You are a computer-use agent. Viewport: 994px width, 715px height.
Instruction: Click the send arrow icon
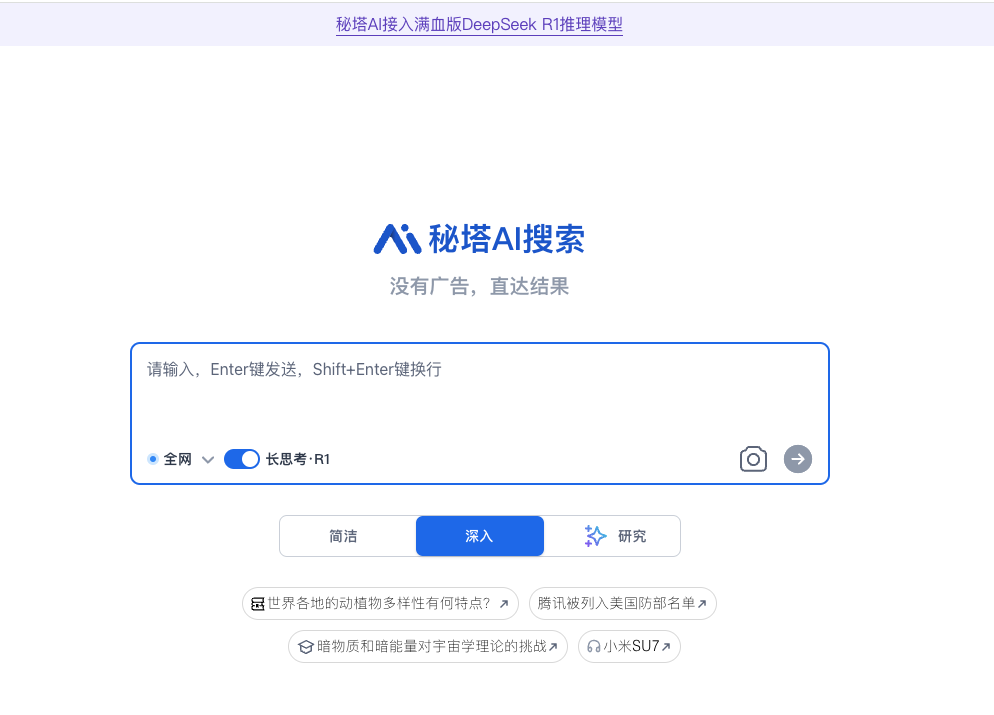798,459
